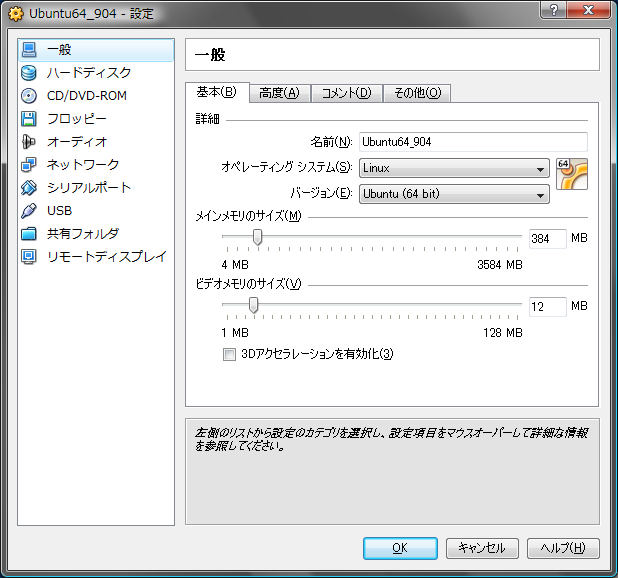Click the main memory size slider handle

coord(257,237)
